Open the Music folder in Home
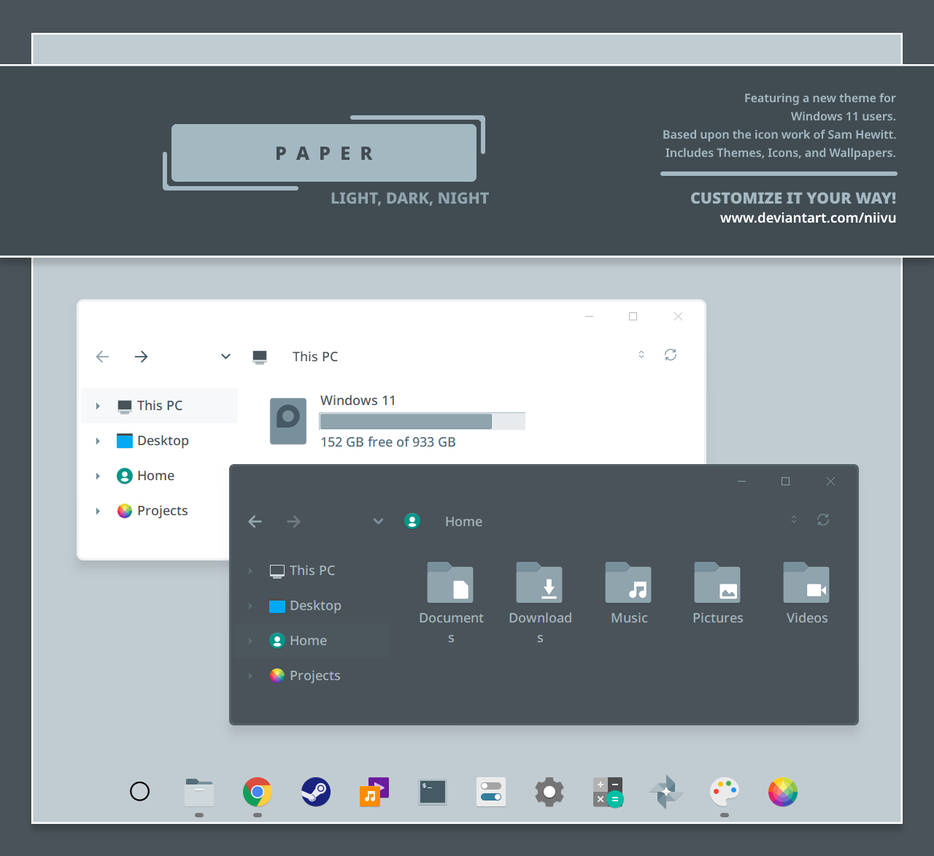 tap(628, 592)
